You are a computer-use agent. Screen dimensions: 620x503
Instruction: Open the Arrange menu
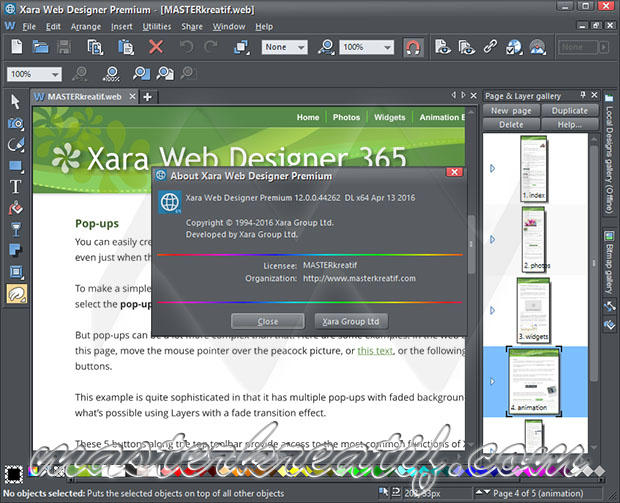click(x=86, y=26)
